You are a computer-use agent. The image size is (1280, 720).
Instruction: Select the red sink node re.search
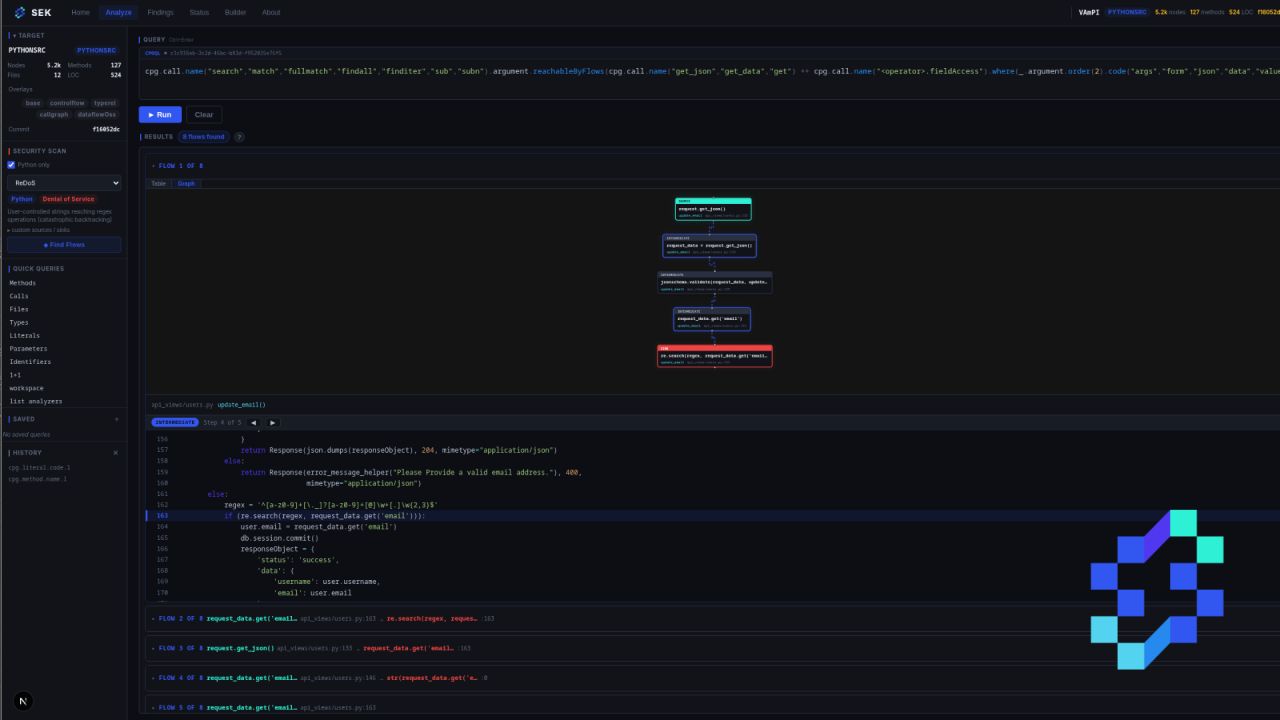(x=714, y=356)
